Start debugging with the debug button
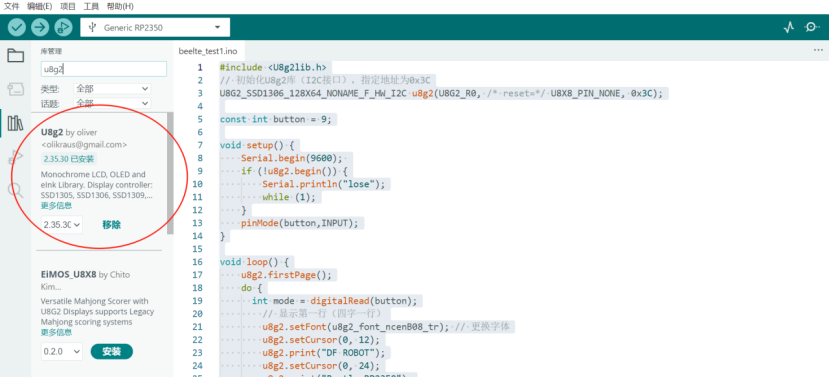Viewport: 830px width, 377px height. pos(63,27)
